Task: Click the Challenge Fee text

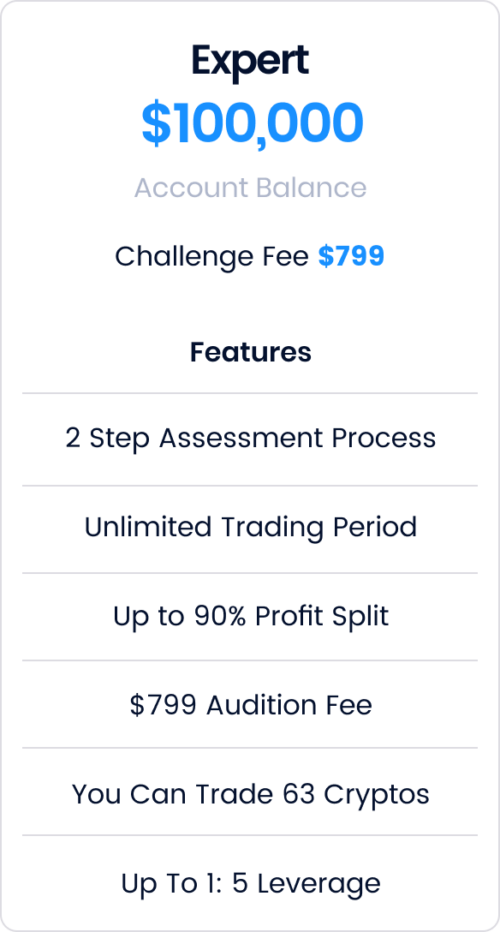Action: click(212, 257)
